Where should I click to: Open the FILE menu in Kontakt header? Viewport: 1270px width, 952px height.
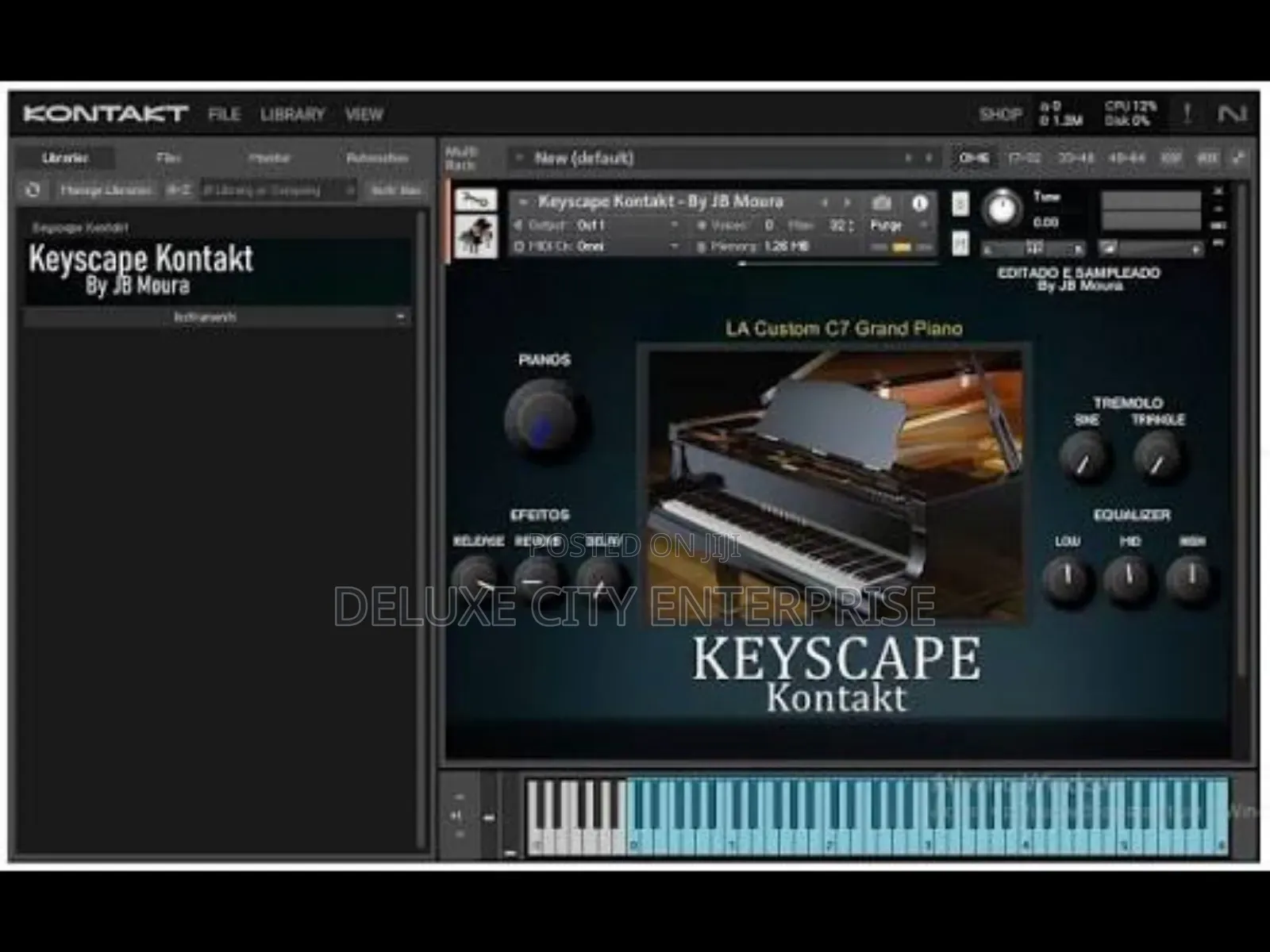[x=224, y=114]
